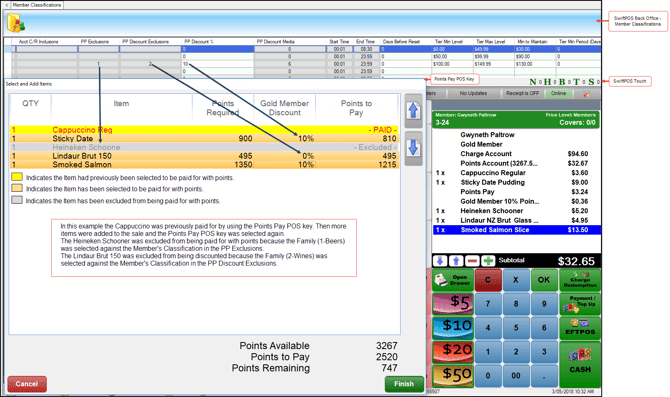Image resolution: width=670 pixels, height=397 pixels.
Task: Click the OK keypad button
Action: click(544, 280)
